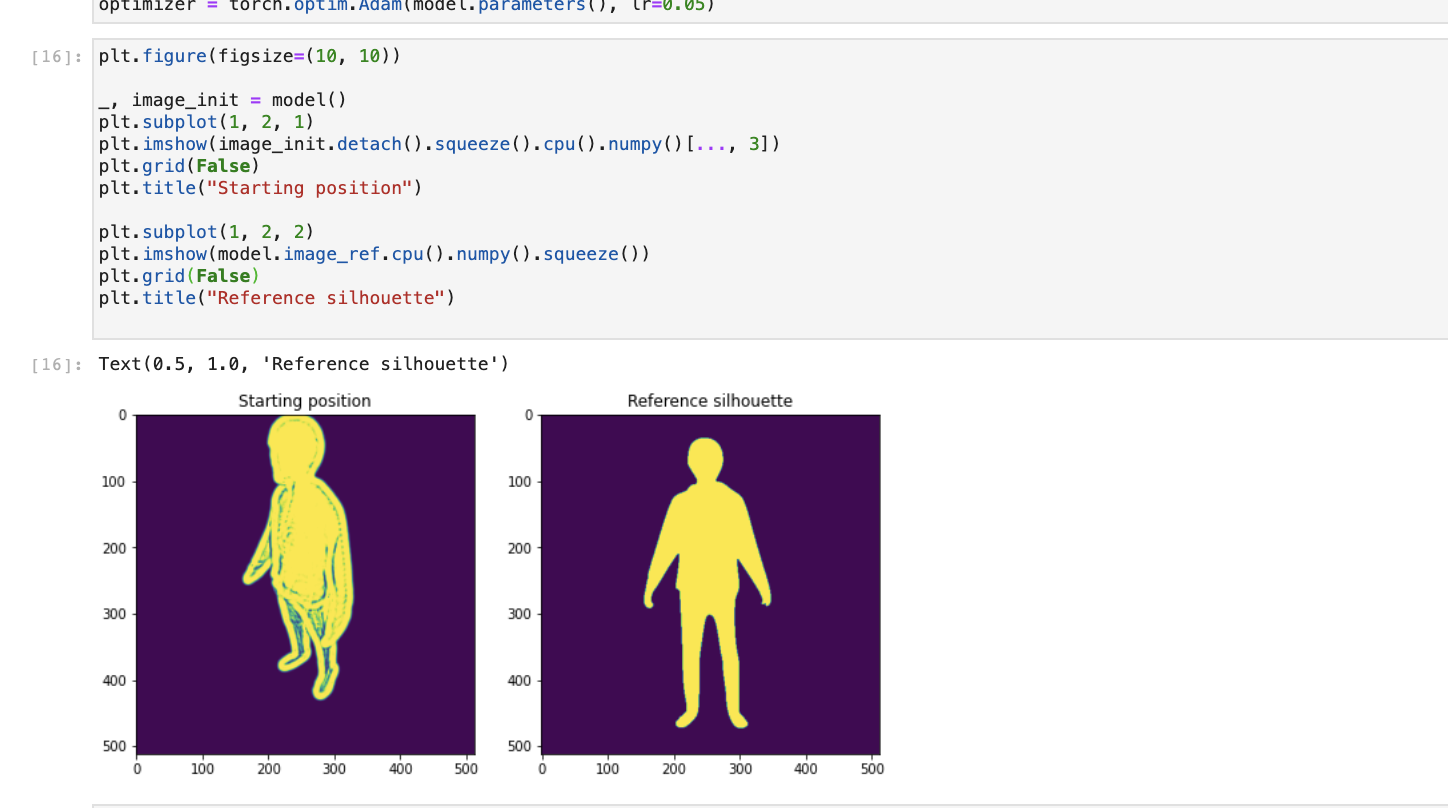
Task: Click the "Starting position" plot title text
Action: click(x=304, y=400)
